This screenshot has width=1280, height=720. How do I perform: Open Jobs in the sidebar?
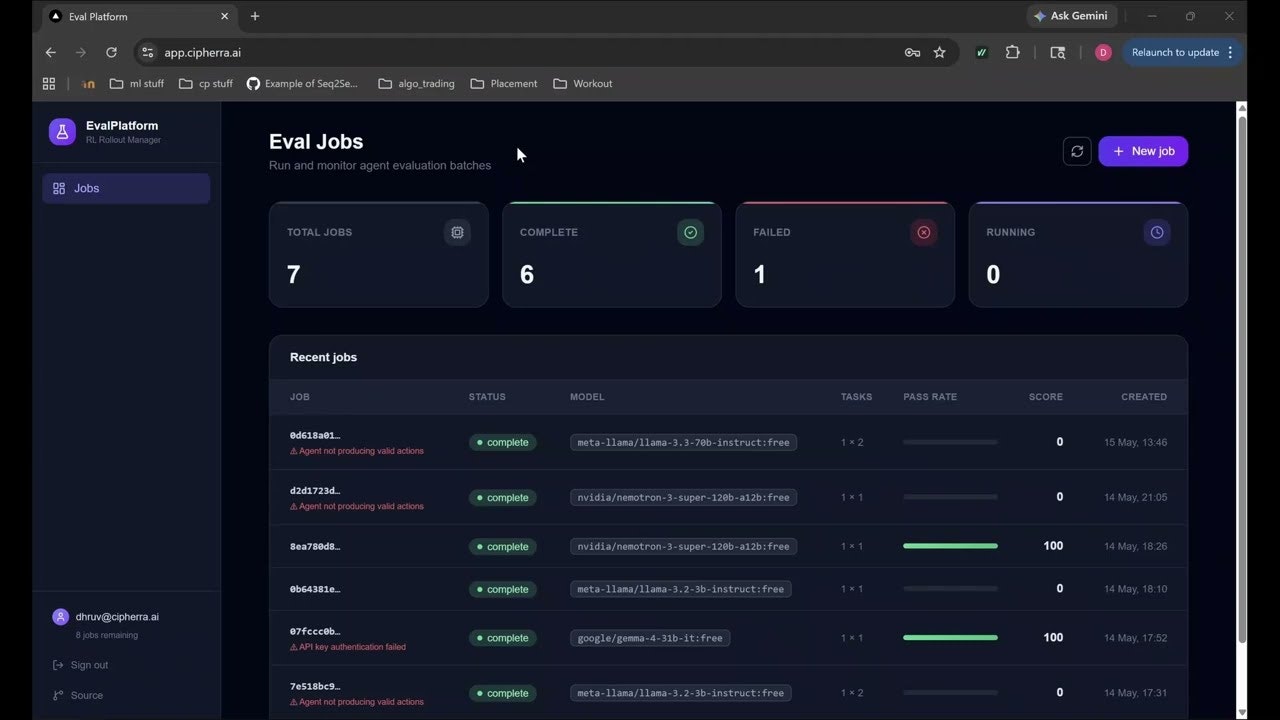tap(126, 188)
